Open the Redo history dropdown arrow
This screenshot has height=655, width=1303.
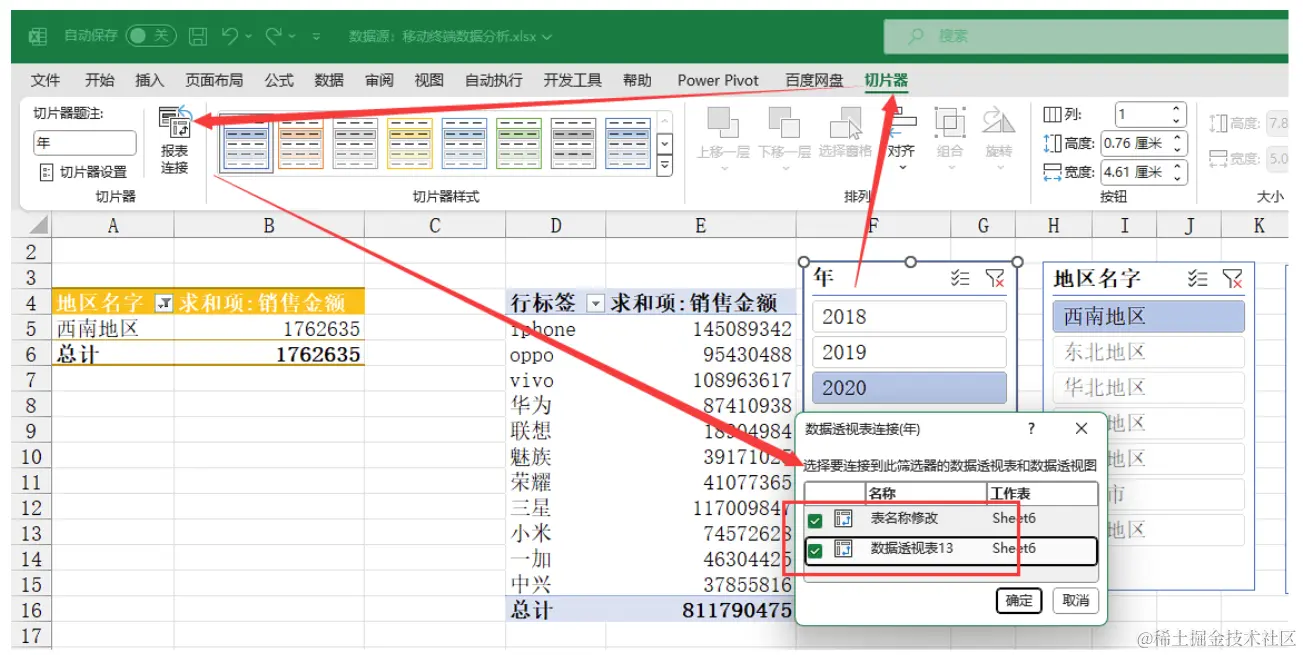click(292, 37)
